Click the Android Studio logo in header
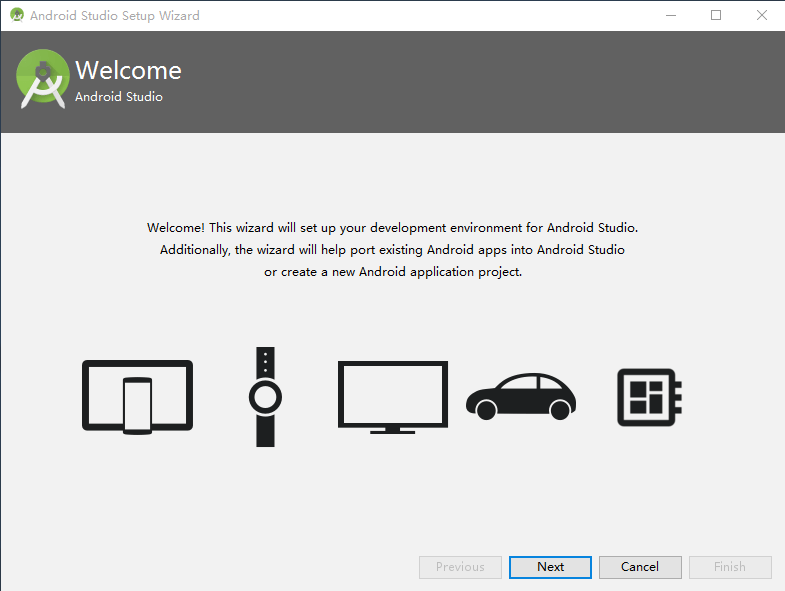The image size is (785, 591). 42,79
